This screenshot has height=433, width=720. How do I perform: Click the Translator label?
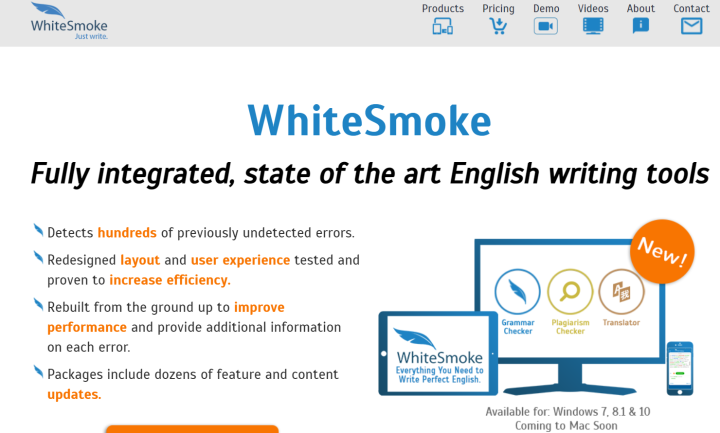[621, 322]
